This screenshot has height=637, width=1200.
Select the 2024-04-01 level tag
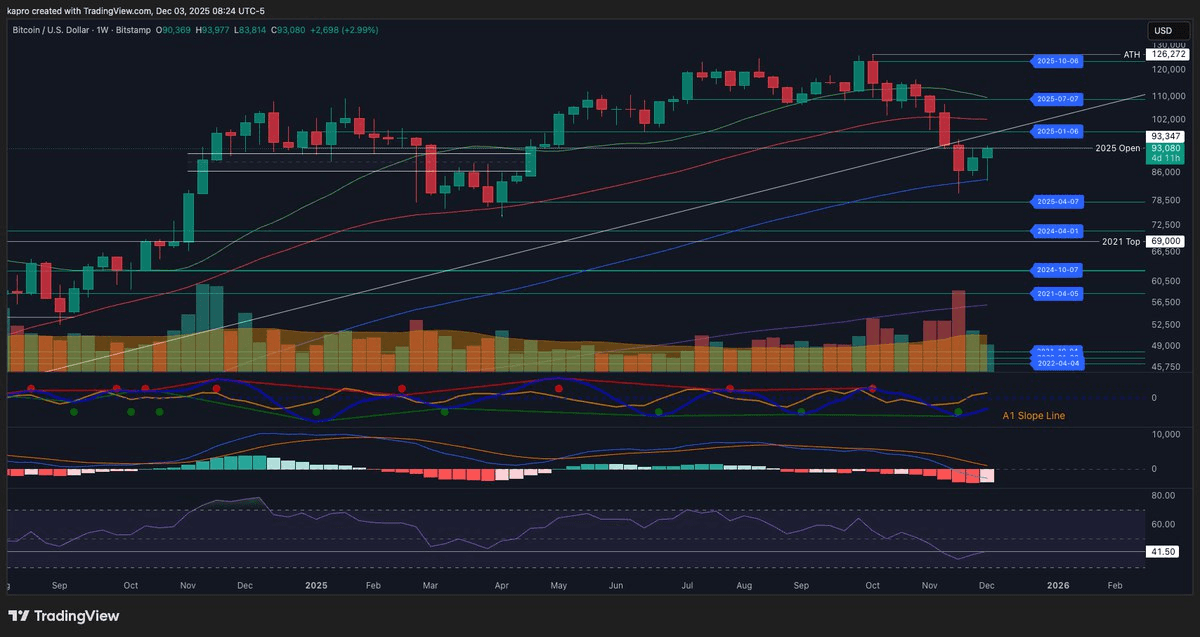[1058, 231]
